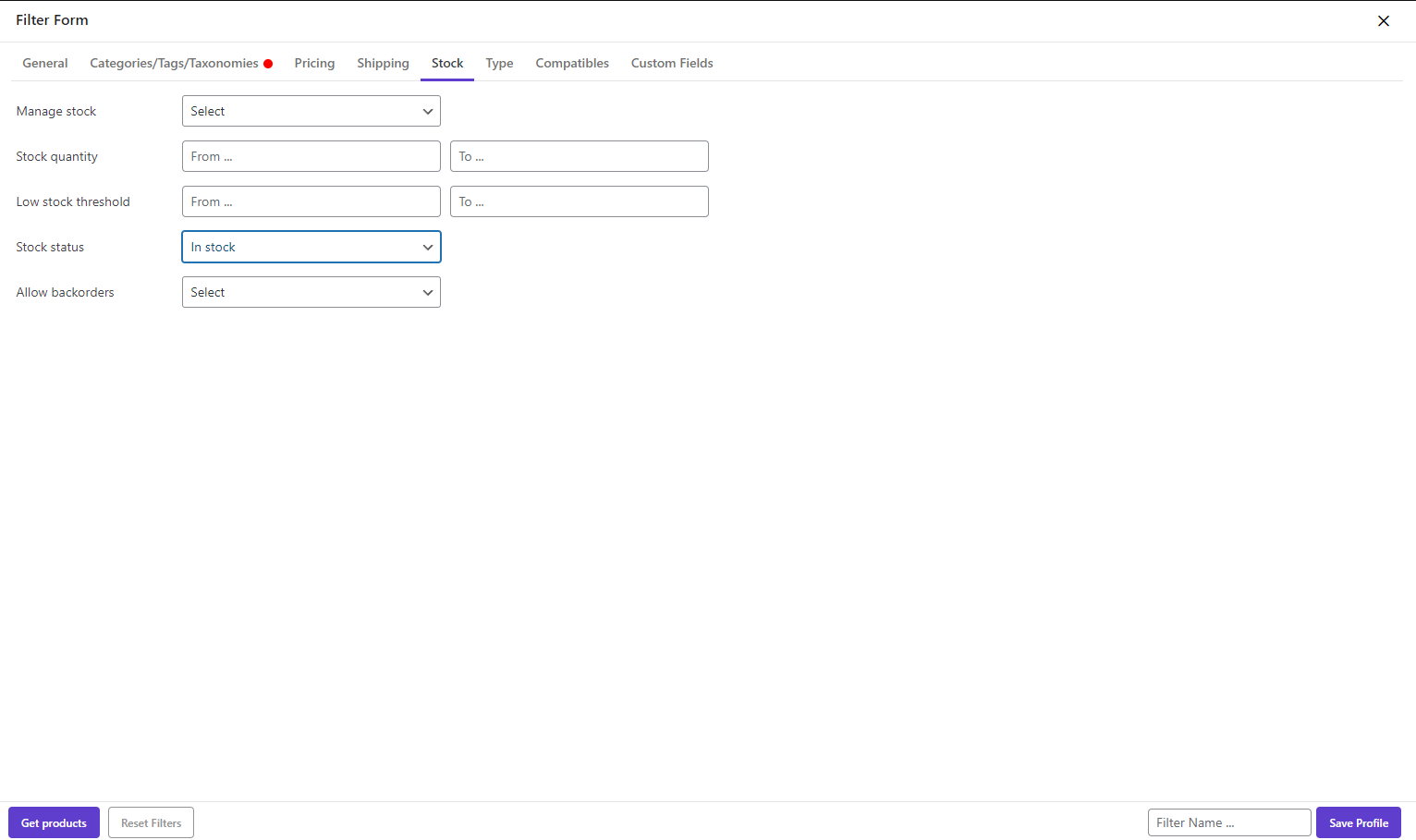The height and width of the screenshot is (840, 1416).
Task: Focus the Low stock threshold To field
Action: (x=579, y=201)
